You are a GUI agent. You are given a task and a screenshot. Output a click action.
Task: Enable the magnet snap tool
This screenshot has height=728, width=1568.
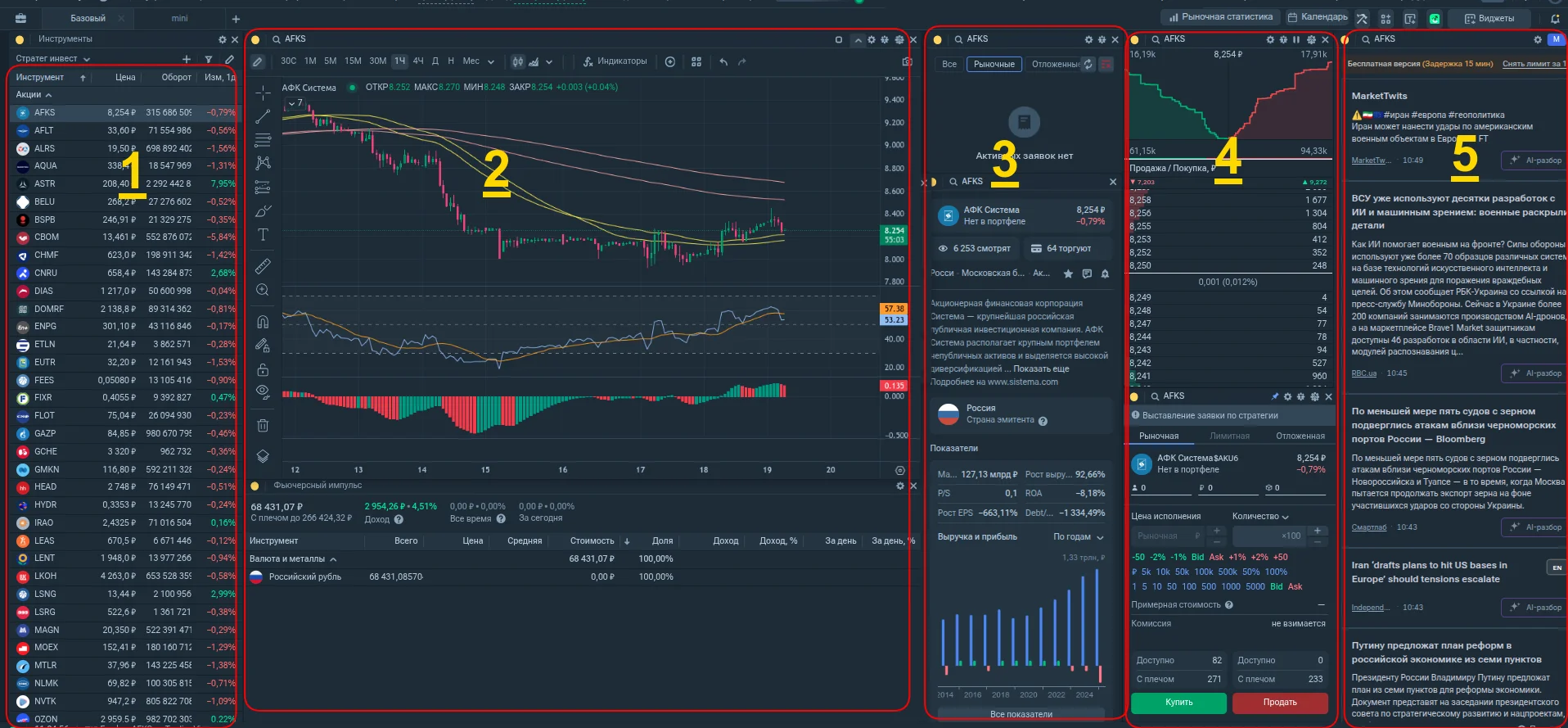point(263,321)
